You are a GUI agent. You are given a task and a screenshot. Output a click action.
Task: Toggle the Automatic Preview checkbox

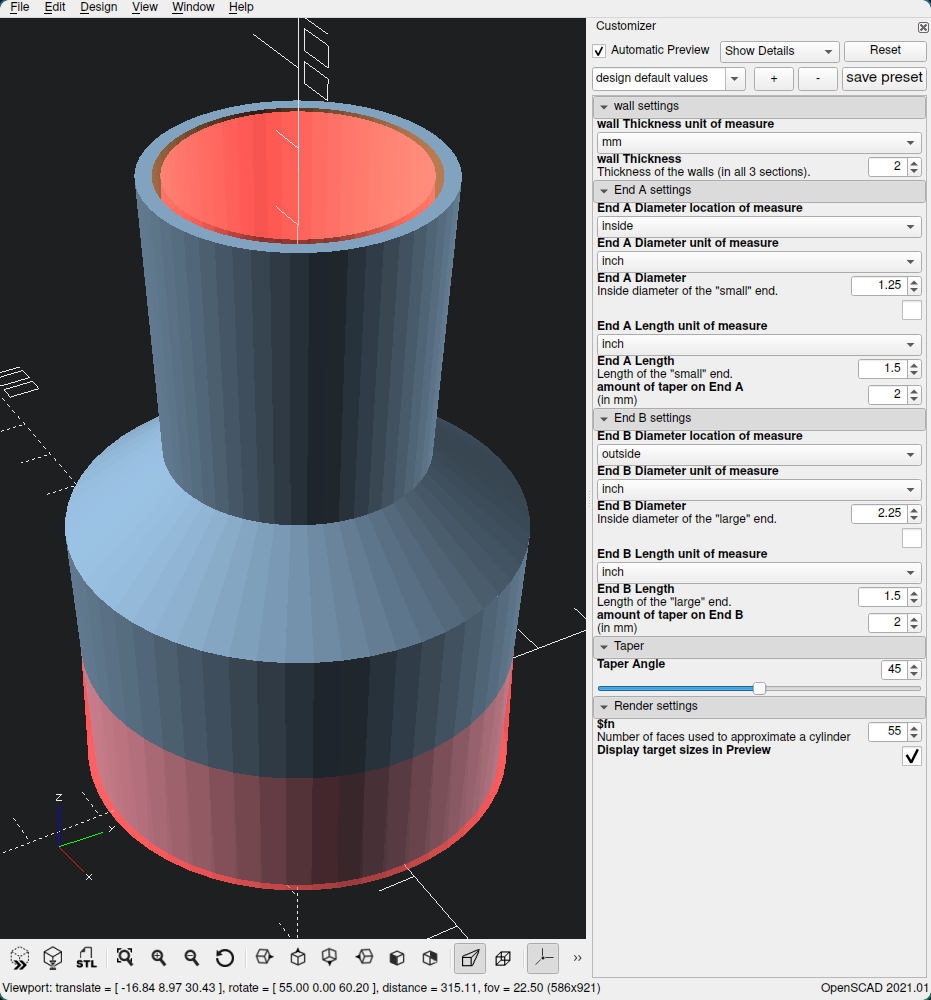[599, 51]
